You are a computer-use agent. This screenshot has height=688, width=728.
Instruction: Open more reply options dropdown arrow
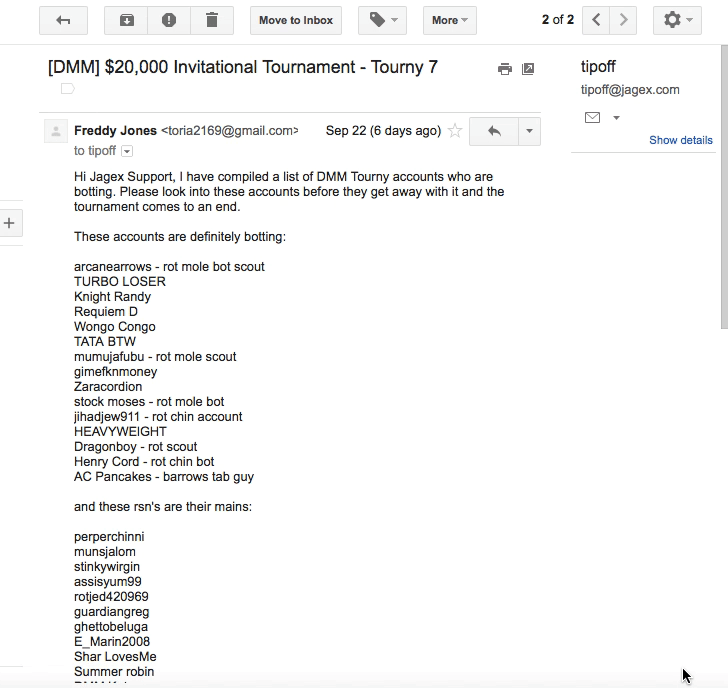pyautogui.click(x=529, y=131)
